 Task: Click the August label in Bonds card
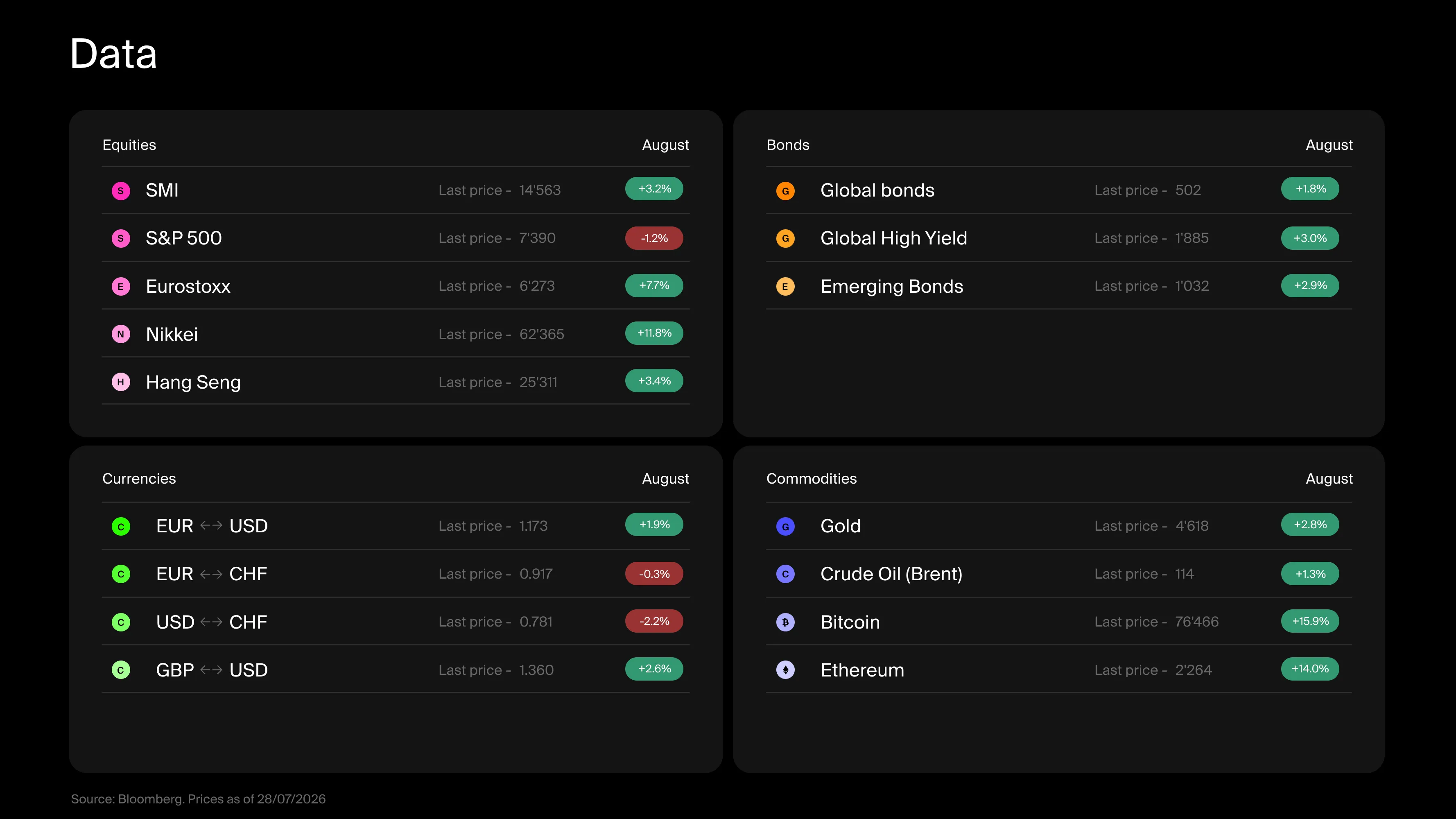point(1329,145)
